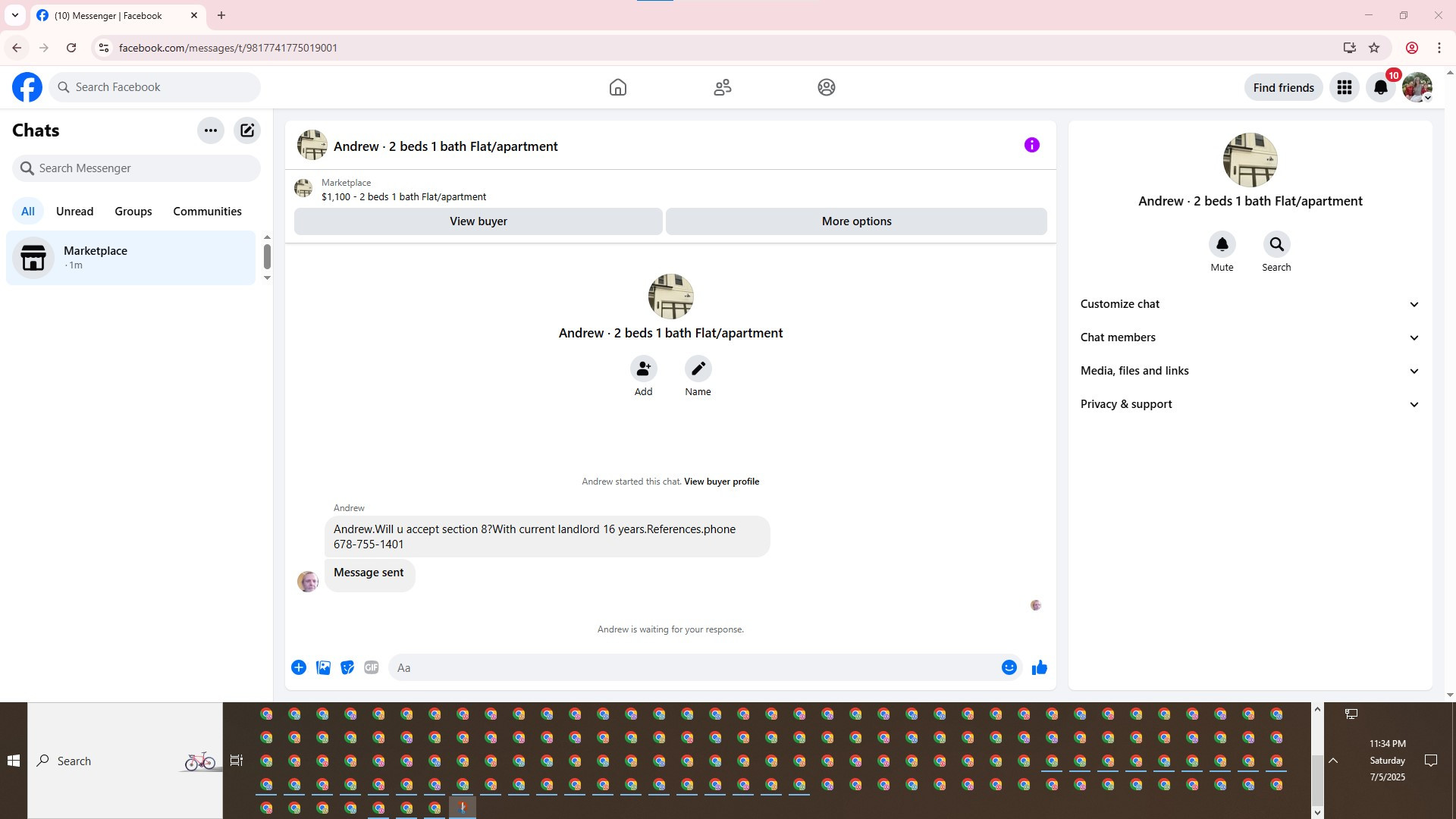Send a thumbs-up like

(1039, 667)
